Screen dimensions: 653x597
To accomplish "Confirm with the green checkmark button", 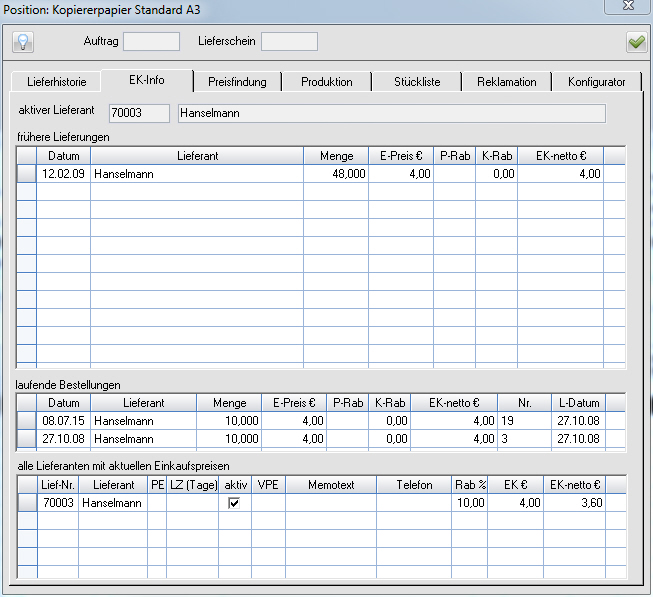I will point(636,42).
